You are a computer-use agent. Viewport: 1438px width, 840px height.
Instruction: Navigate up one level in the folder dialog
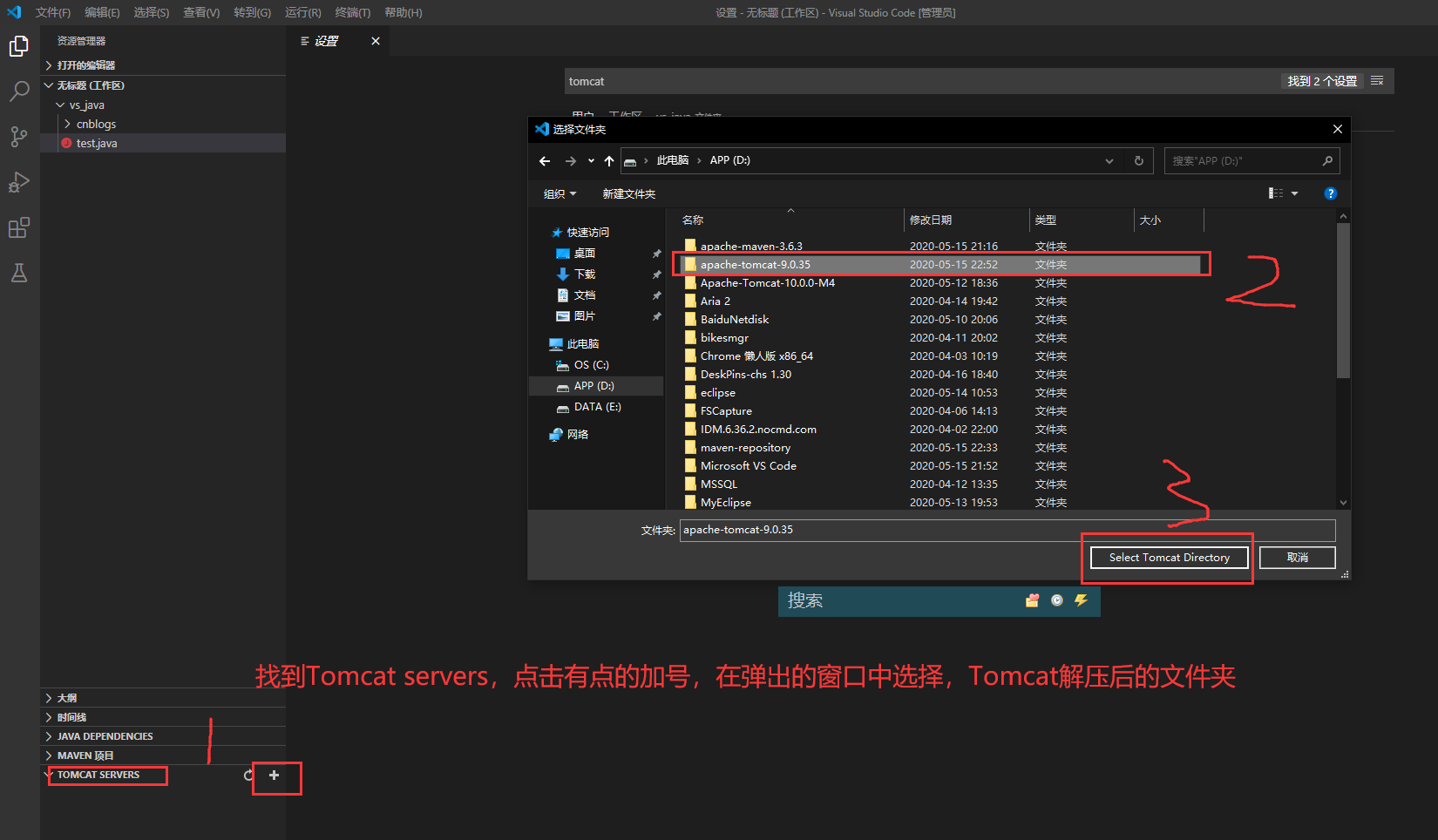click(609, 160)
